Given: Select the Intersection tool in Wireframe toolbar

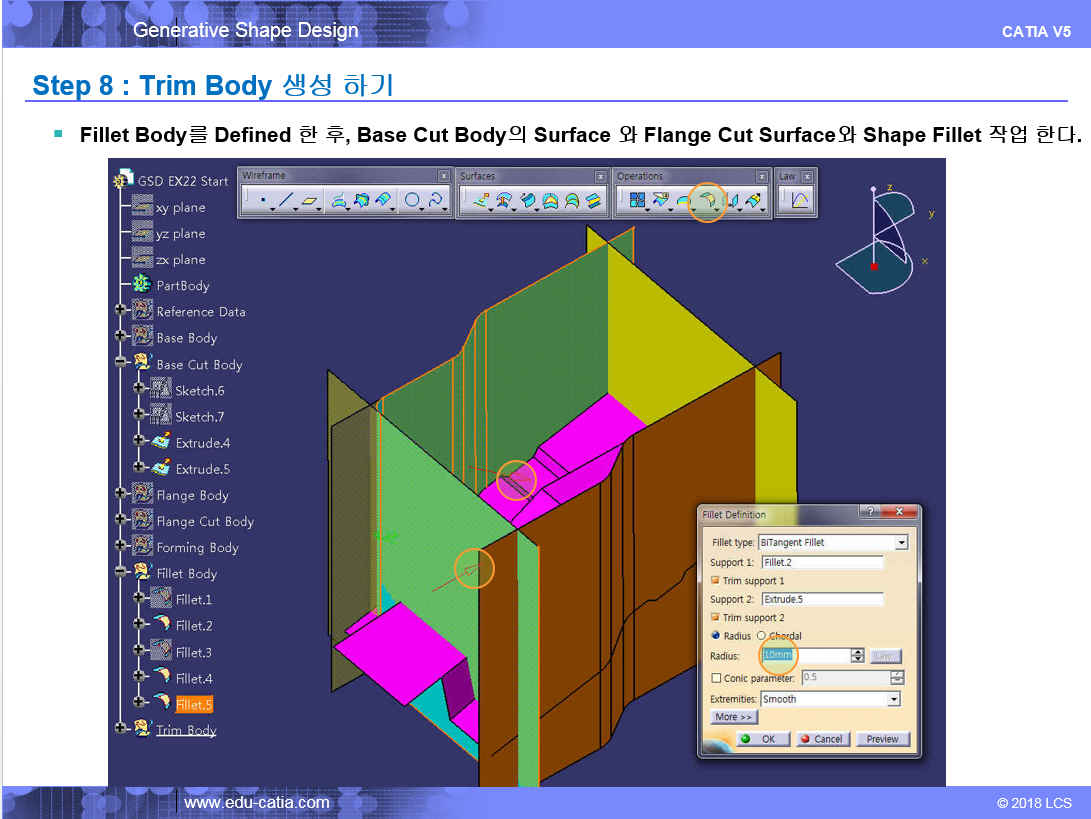Looking at the screenshot, I should click(x=362, y=200).
